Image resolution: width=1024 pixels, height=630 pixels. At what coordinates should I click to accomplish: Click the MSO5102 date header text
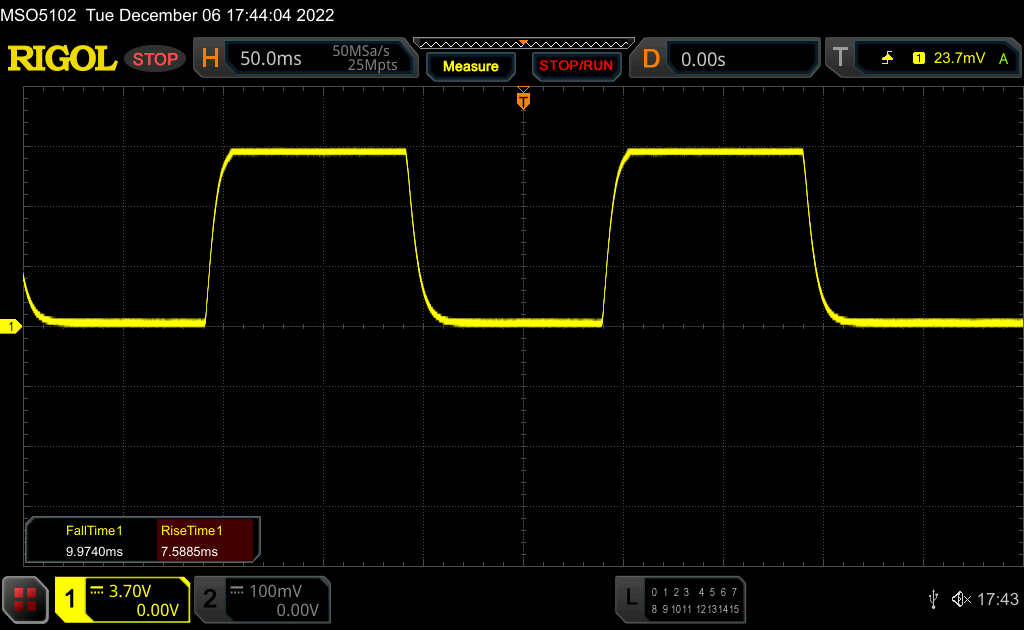pyautogui.click(x=167, y=15)
